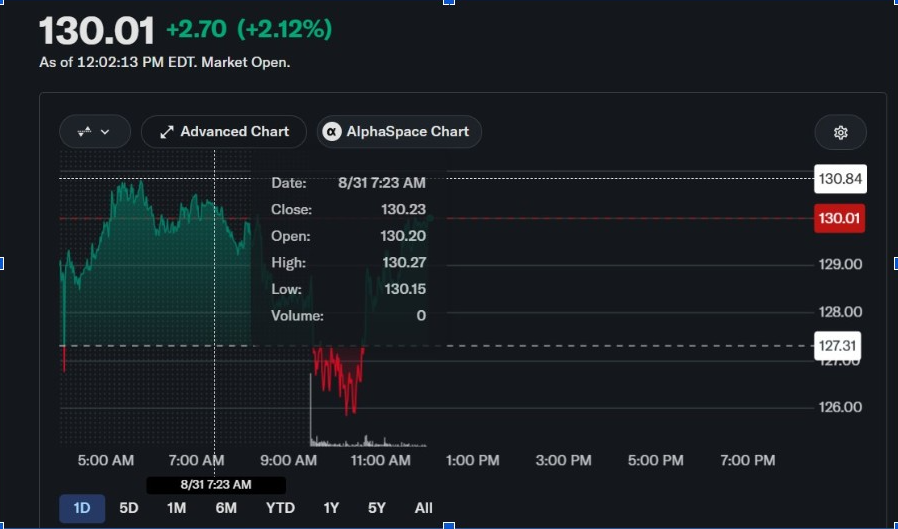Click the (+2.12%) percent change value
Screen dimensions: 898x529
pos(285,29)
